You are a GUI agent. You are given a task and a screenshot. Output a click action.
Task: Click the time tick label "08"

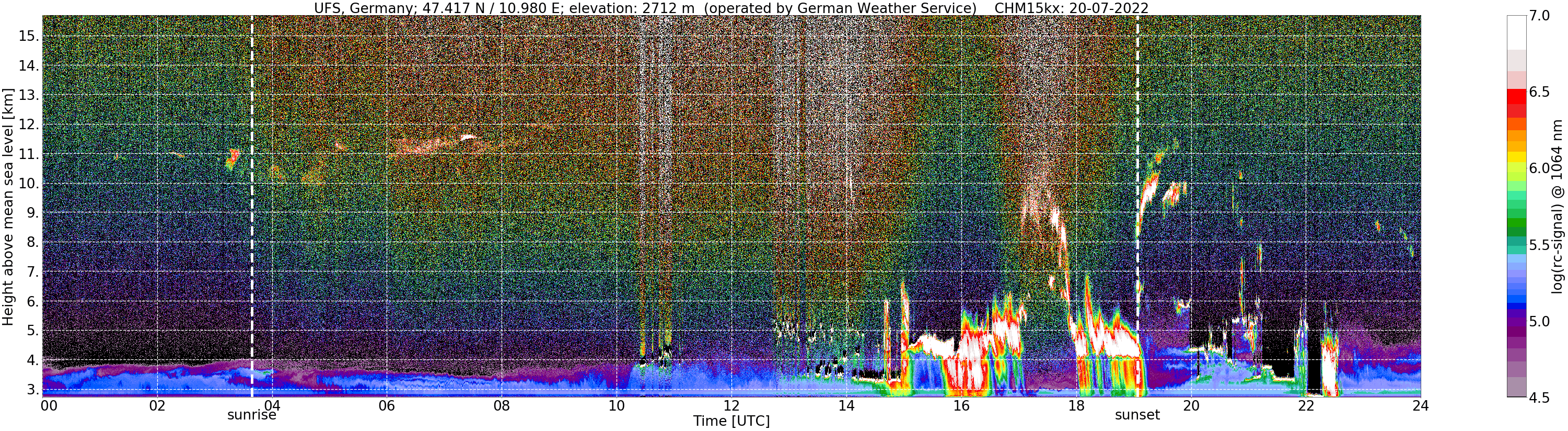click(502, 405)
